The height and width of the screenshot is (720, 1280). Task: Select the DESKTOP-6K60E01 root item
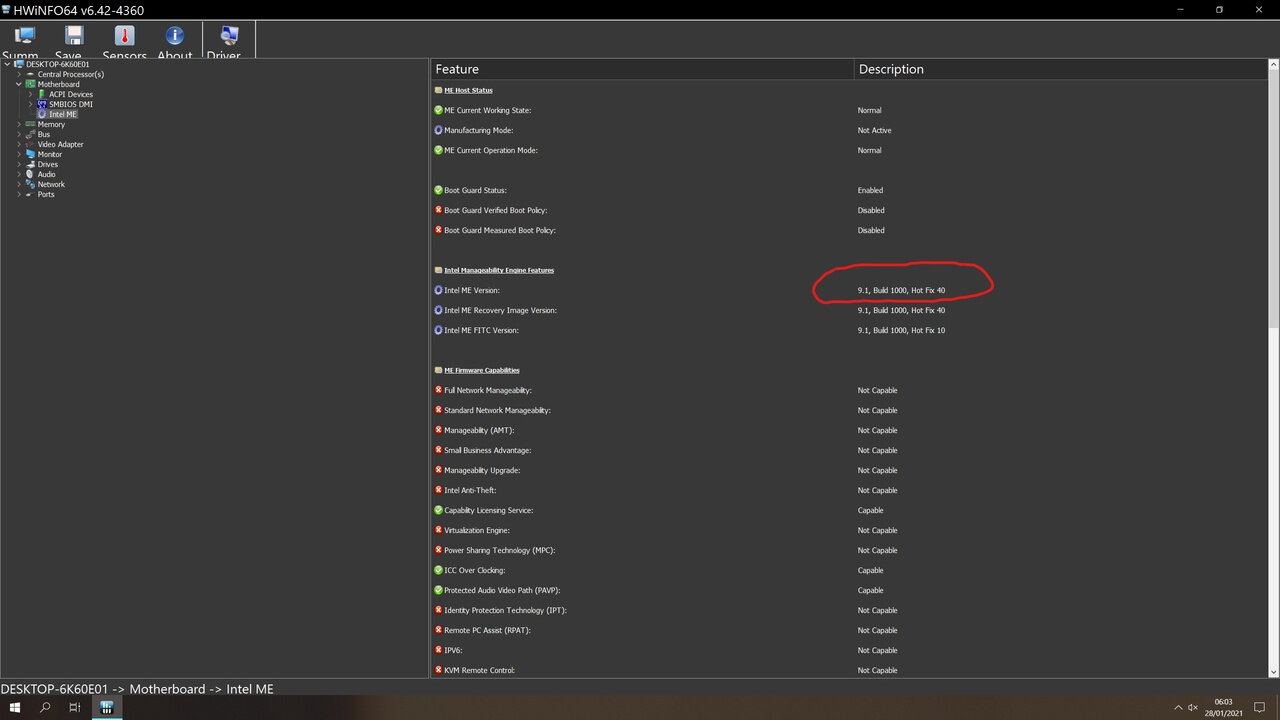[58, 64]
